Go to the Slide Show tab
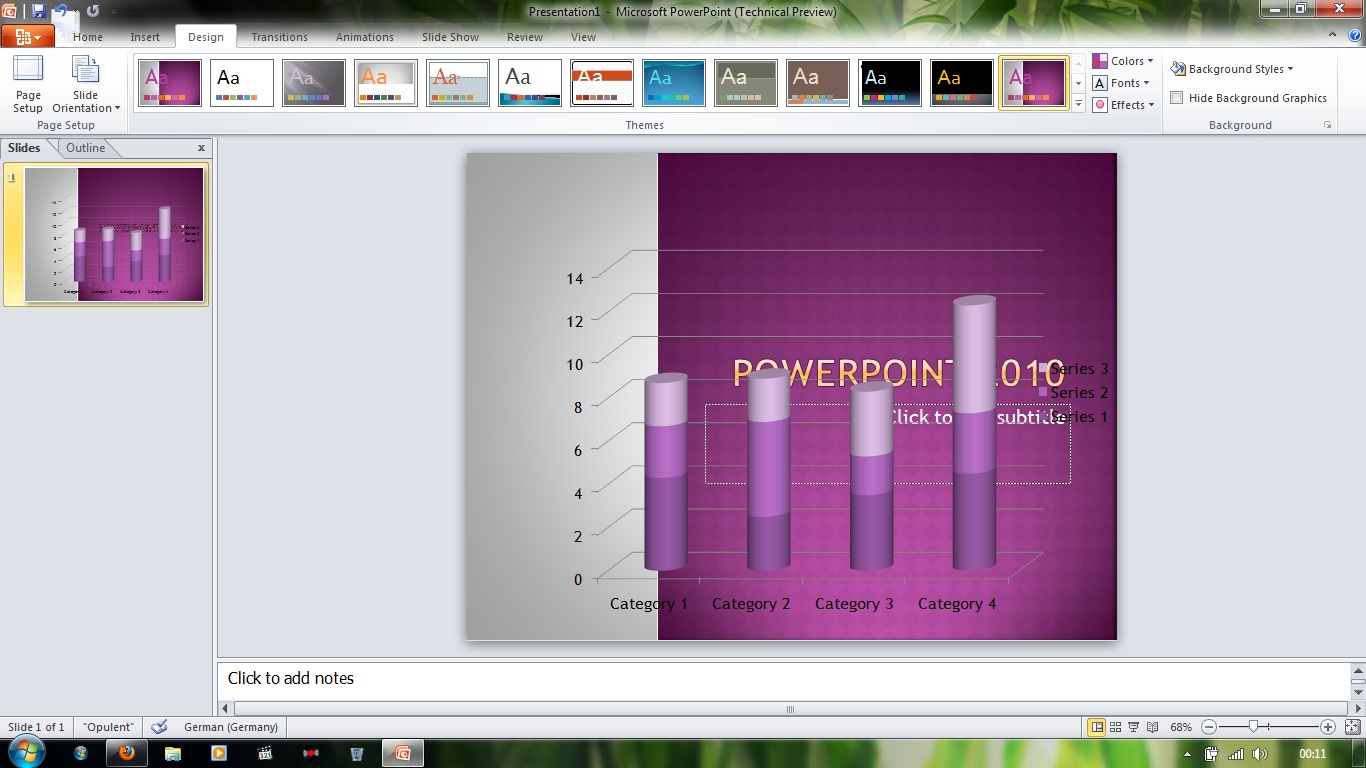This screenshot has width=1366, height=768. click(450, 37)
